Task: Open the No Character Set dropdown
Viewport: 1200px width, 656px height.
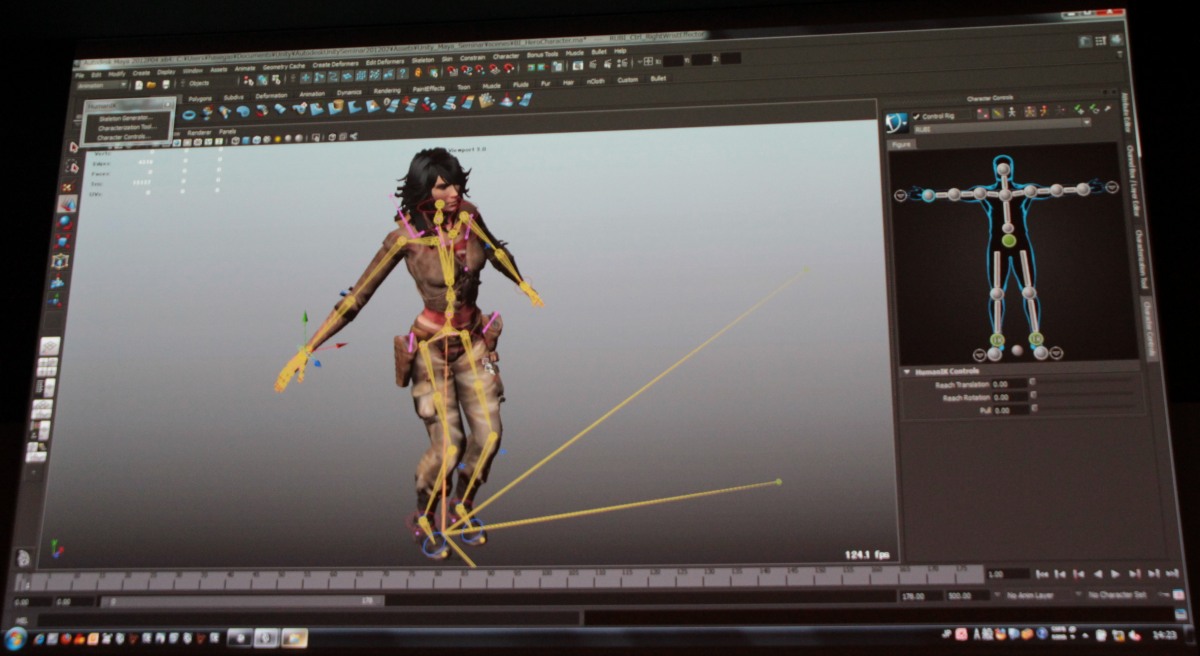Action: coord(1112,595)
